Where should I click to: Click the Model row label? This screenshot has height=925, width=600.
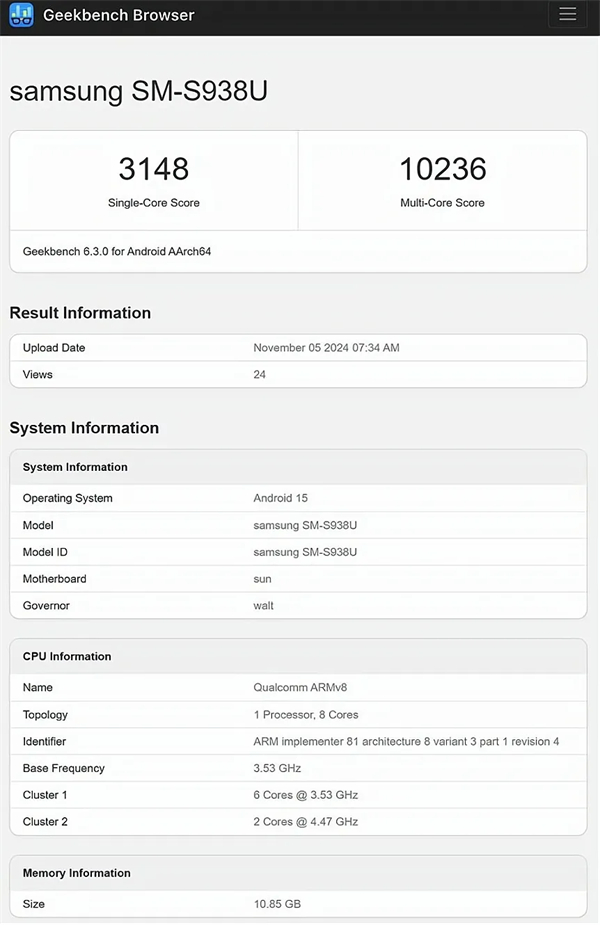(x=38, y=525)
